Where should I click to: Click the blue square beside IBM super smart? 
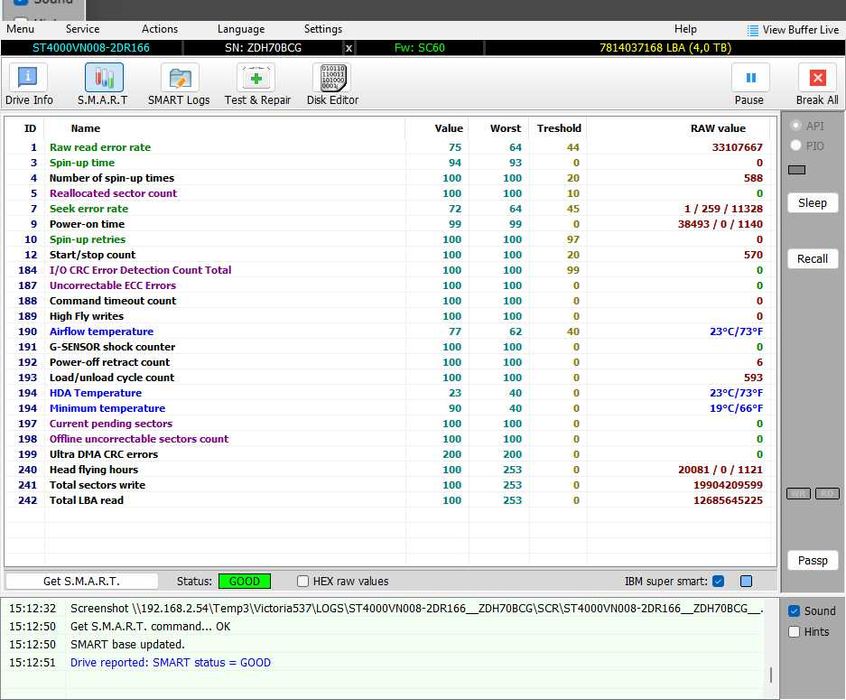coord(746,581)
